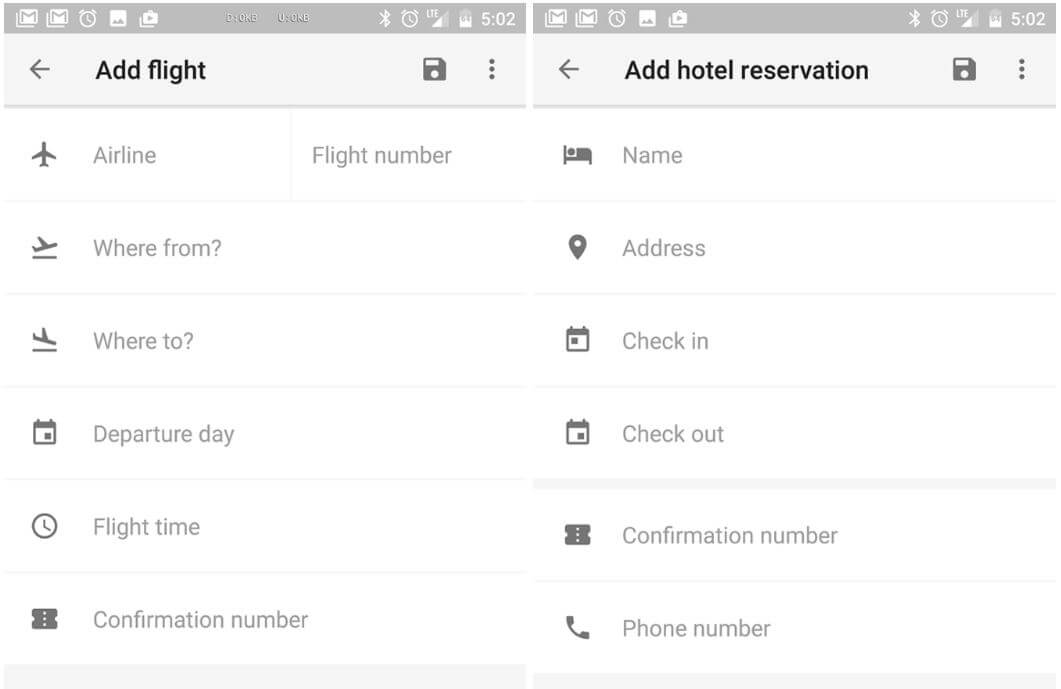1061x689 pixels.
Task: Focus the Flight number field
Action: (405, 155)
